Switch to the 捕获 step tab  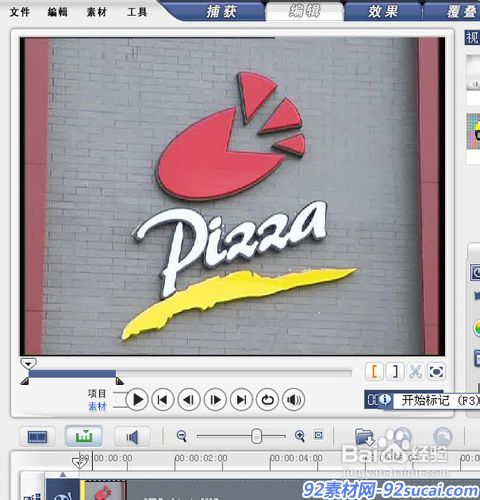[221, 12]
